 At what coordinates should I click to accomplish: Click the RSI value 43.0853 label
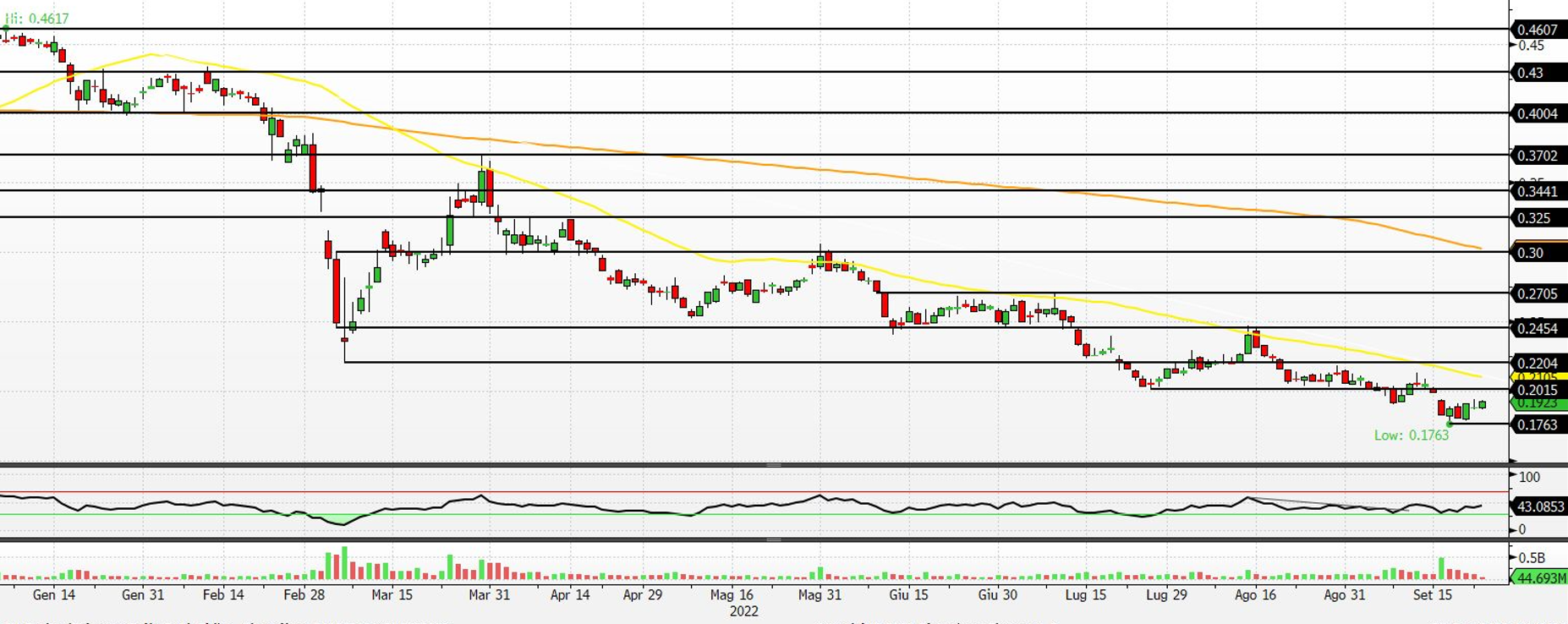[1539, 506]
